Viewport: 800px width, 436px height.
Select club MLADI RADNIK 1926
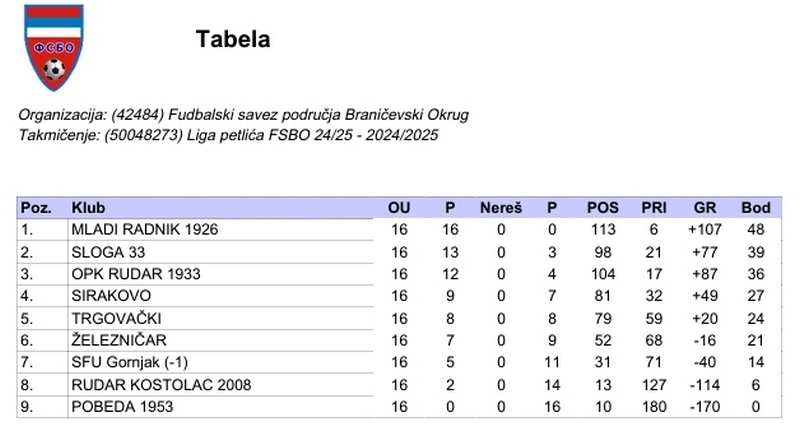(144, 229)
